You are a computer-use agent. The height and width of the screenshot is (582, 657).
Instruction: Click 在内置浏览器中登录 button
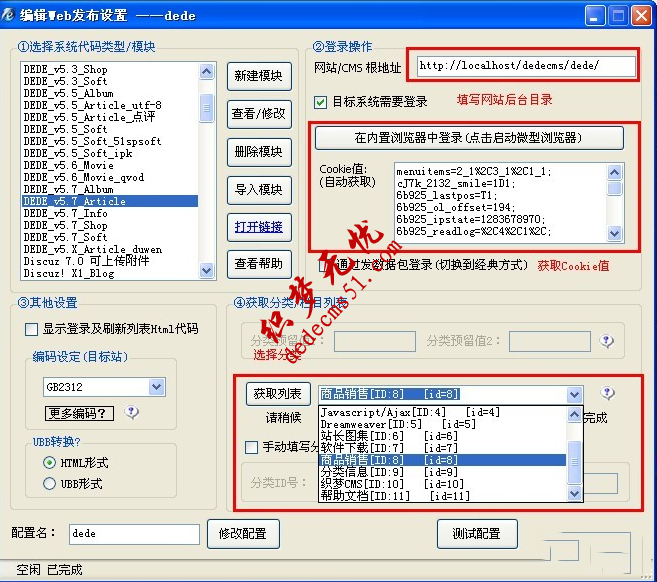[469, 137]
